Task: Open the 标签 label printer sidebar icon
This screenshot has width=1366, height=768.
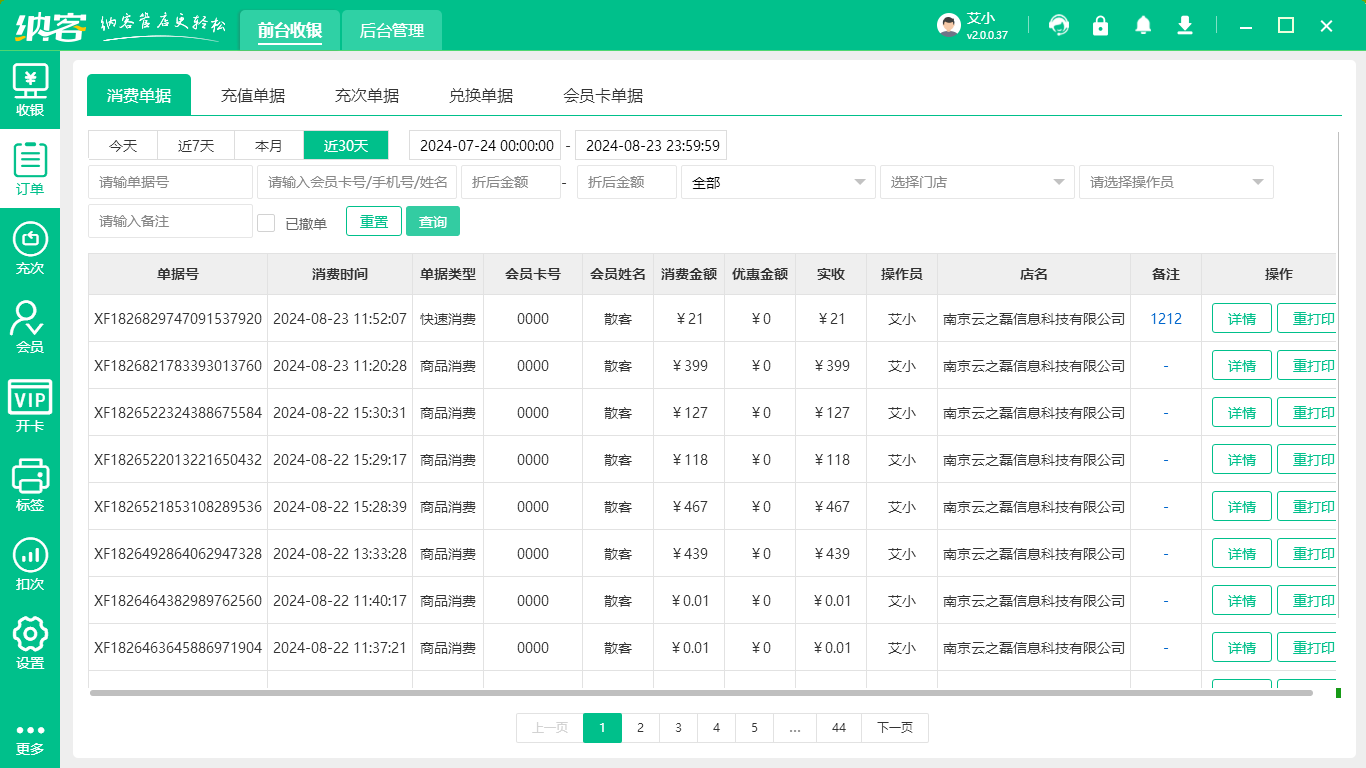Action: coord(30,485)
